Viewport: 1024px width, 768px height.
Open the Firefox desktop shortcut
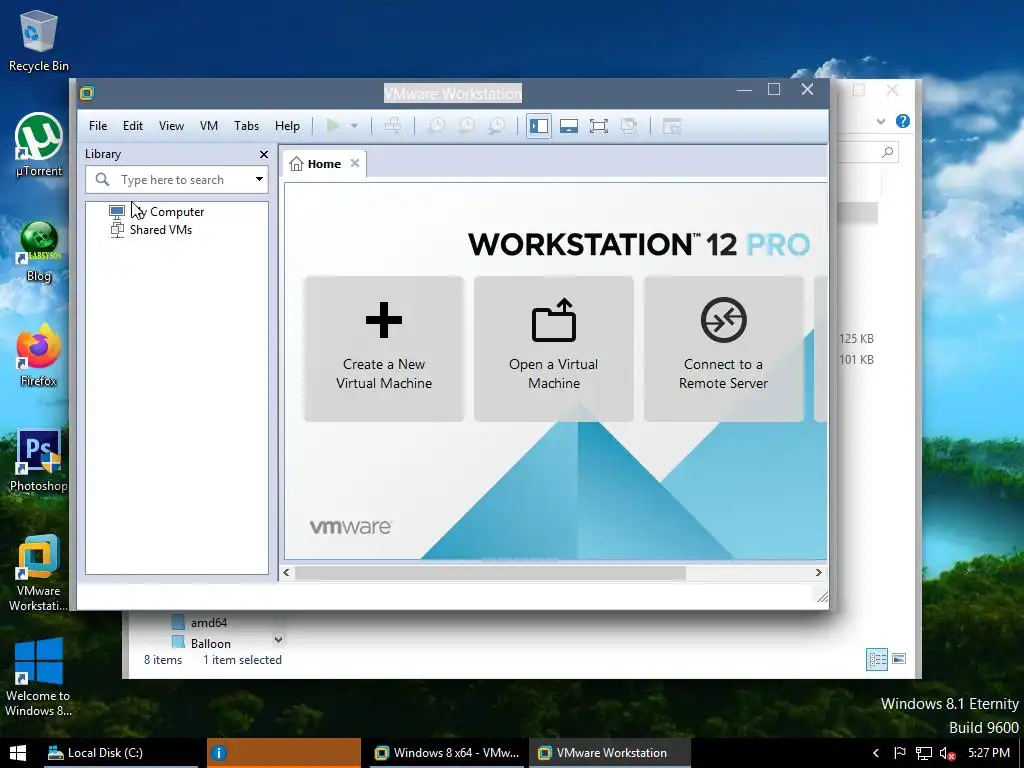(x=39, y=356)
